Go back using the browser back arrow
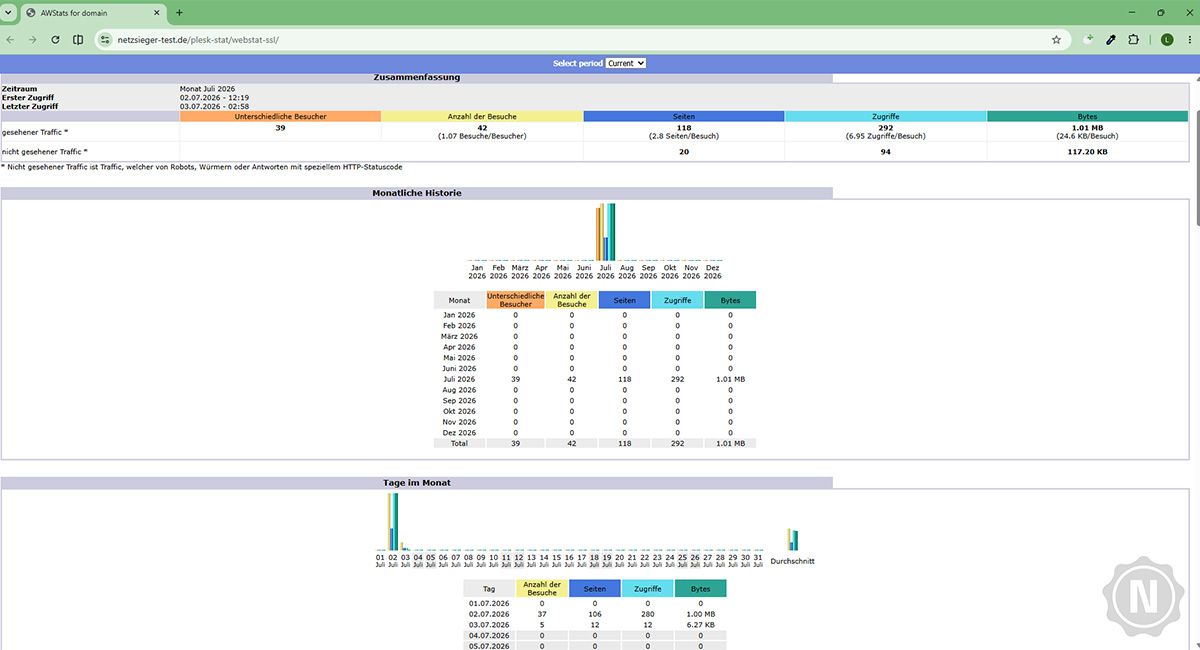 click(x=10, y=40)
